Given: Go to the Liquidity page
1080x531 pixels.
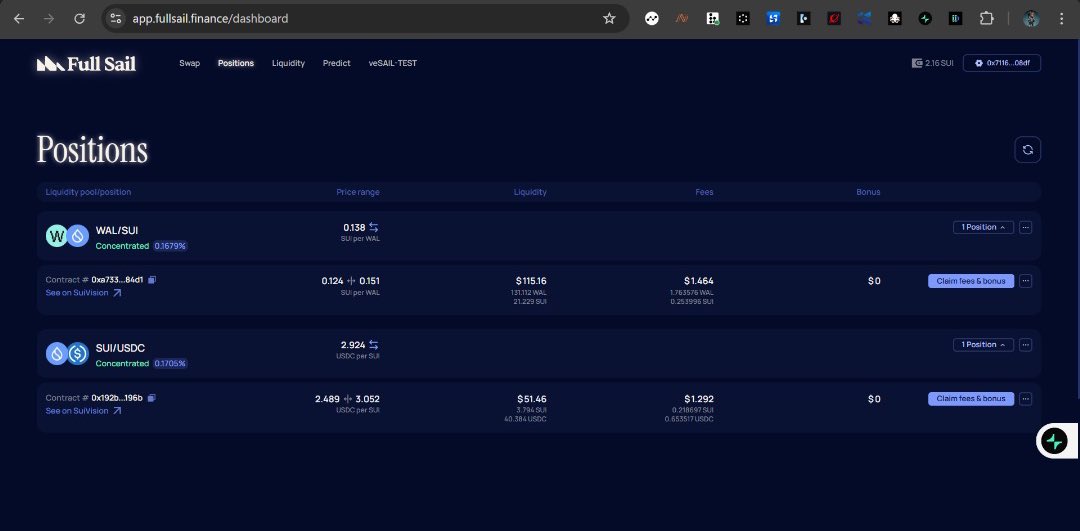Looking at the screenshot, I should 288,63.
